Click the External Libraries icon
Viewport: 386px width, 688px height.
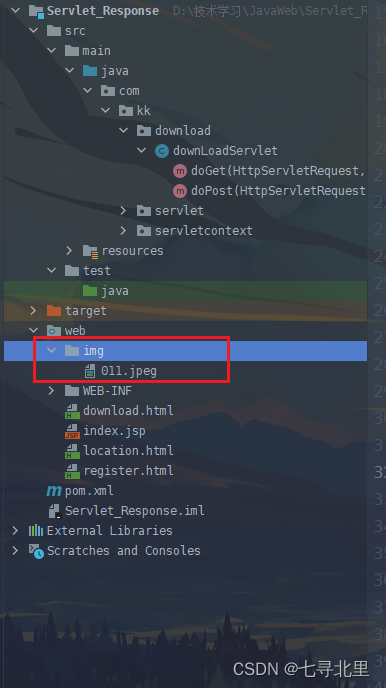coord(36,530)
